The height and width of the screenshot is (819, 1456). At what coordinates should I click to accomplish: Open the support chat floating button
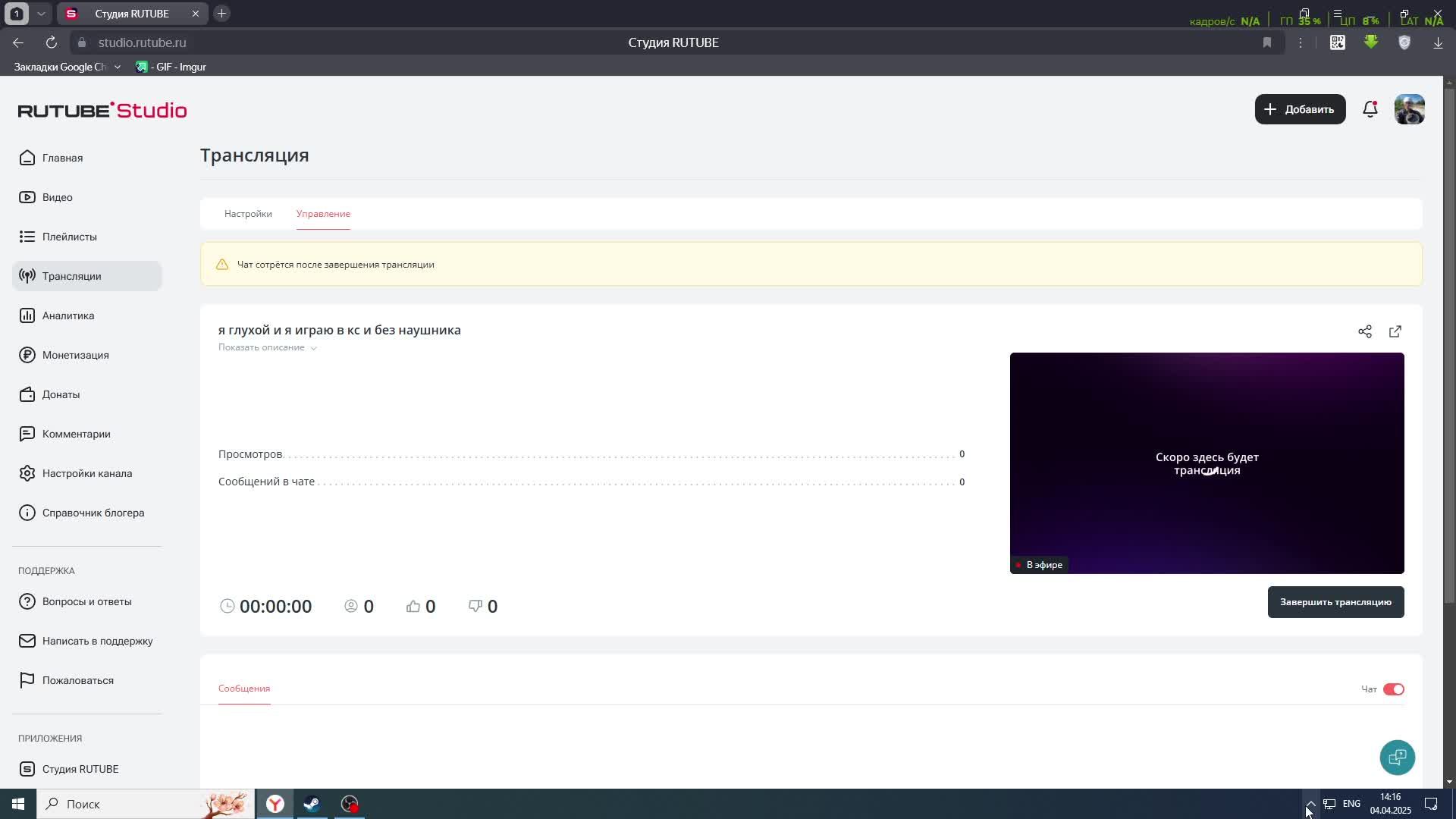coord(1398,758)
